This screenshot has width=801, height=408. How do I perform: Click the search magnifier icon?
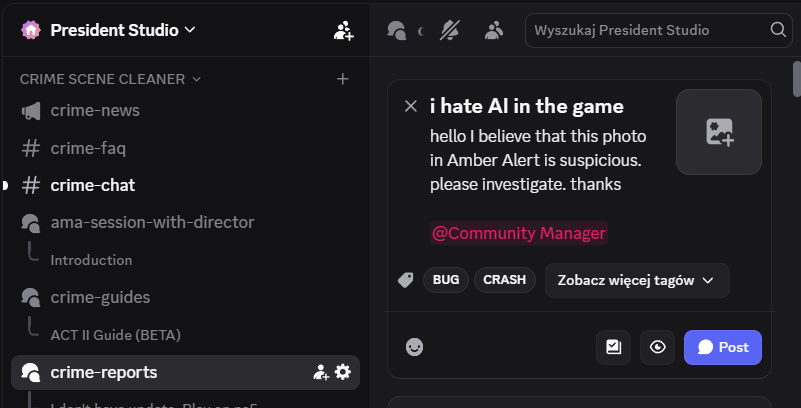(777, 30)
